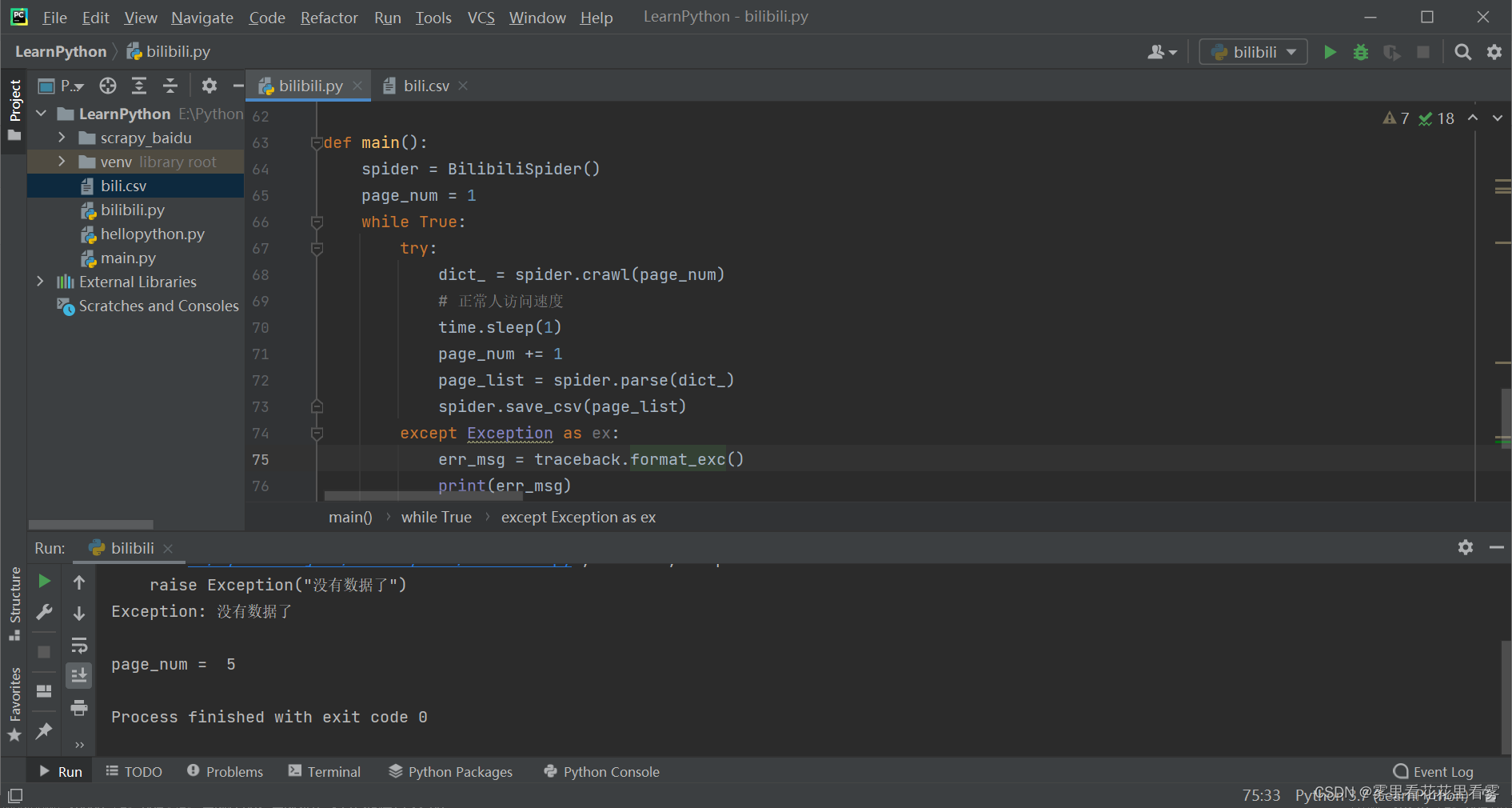This screenshot has height=808, width=1512.
Task: Open the Refactor menu
Action: pos(329,18)
